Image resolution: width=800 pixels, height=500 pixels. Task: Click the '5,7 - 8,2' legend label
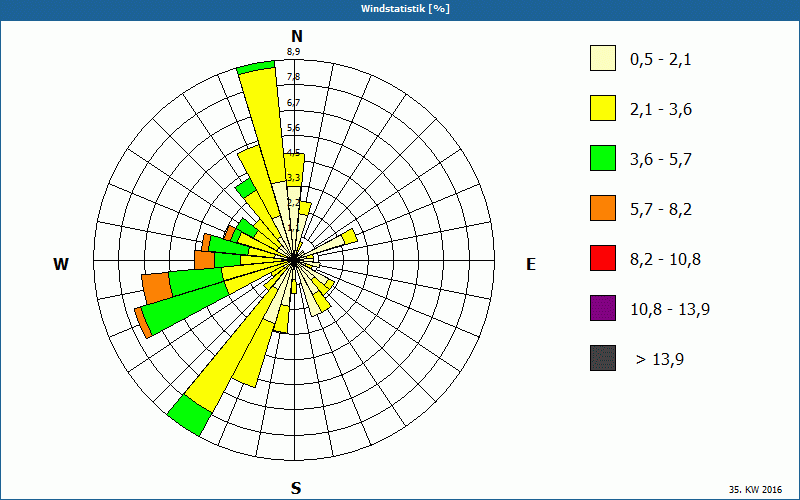click(x=661, y=210)
